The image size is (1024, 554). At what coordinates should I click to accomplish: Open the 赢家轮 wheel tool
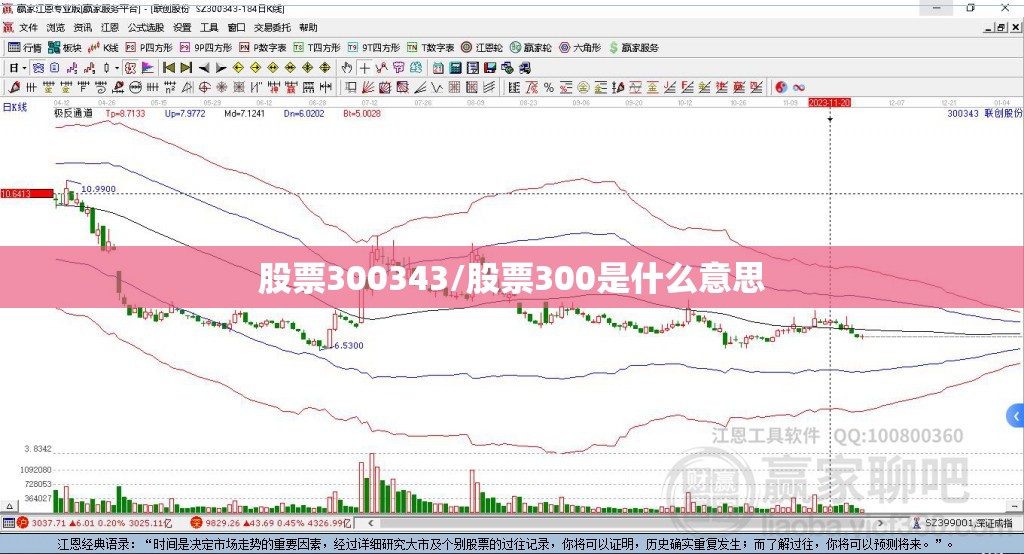530,48
